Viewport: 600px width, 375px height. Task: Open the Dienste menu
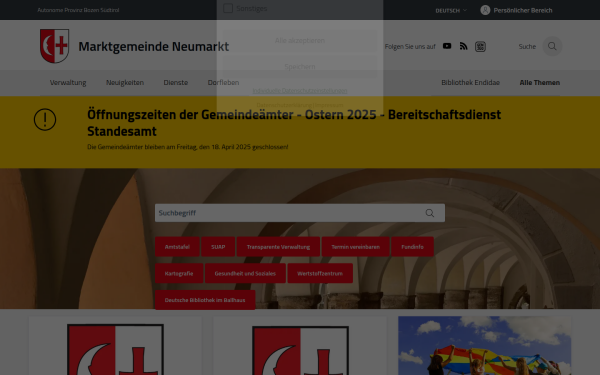point(176,82)
